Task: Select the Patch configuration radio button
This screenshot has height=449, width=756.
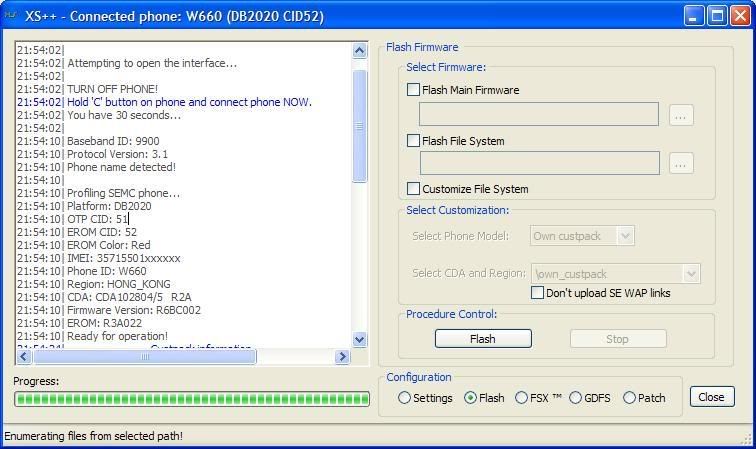Action: tap(629, 398)
